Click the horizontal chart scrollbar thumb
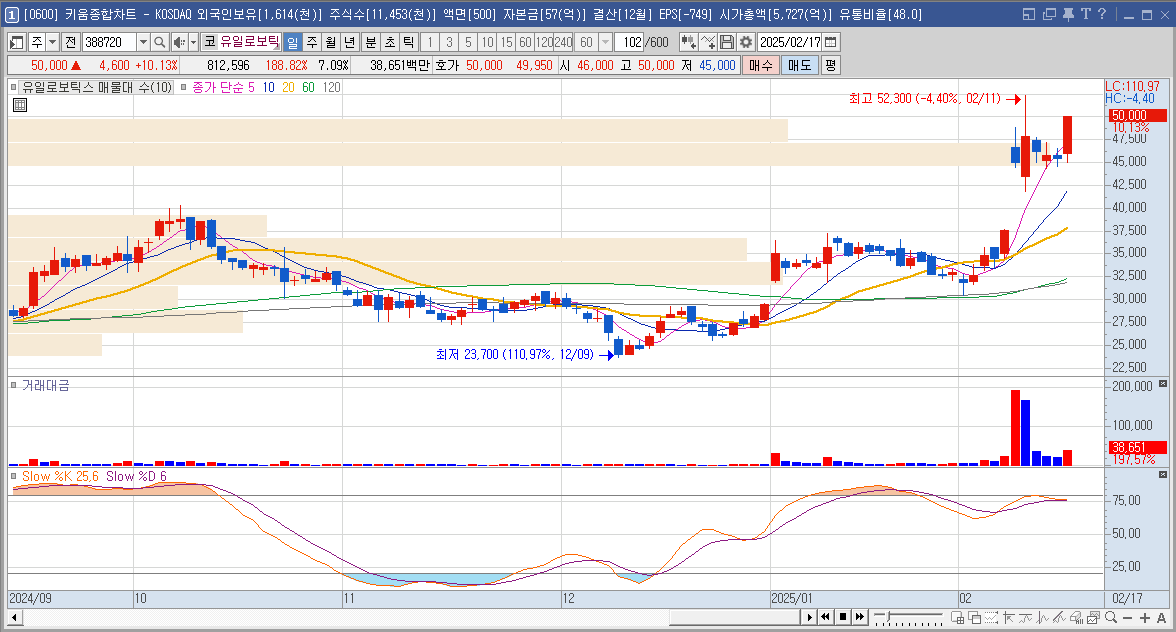 (734, 618)
